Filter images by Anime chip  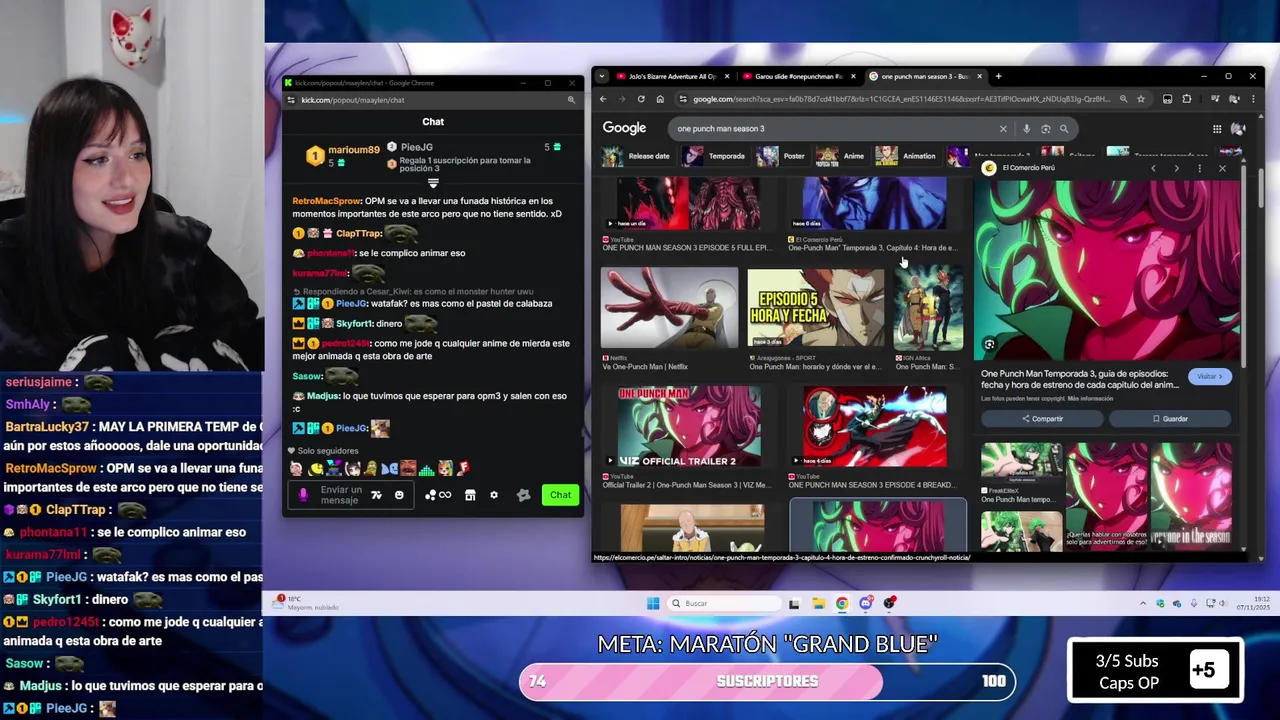841,156
